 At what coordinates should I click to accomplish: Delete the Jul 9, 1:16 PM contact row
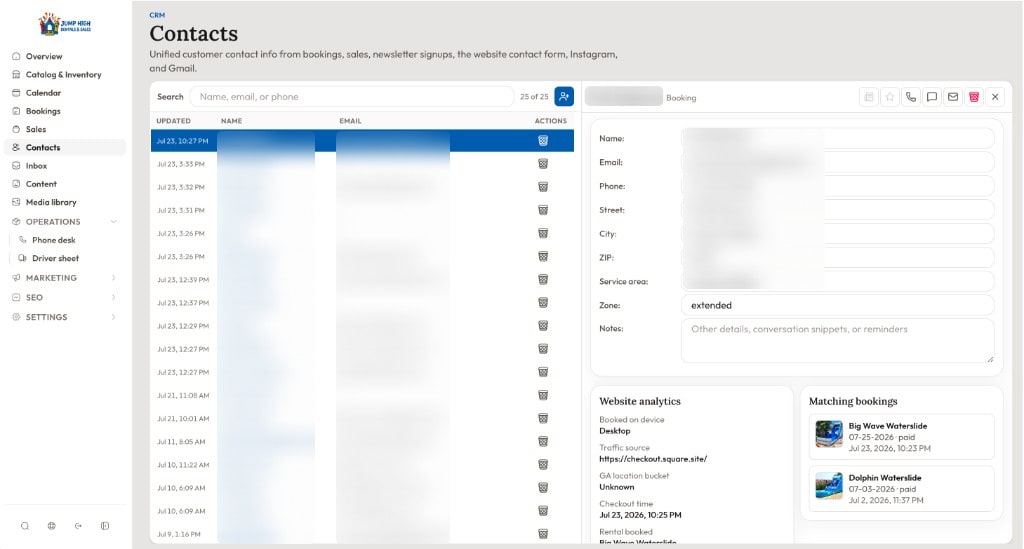543,534
